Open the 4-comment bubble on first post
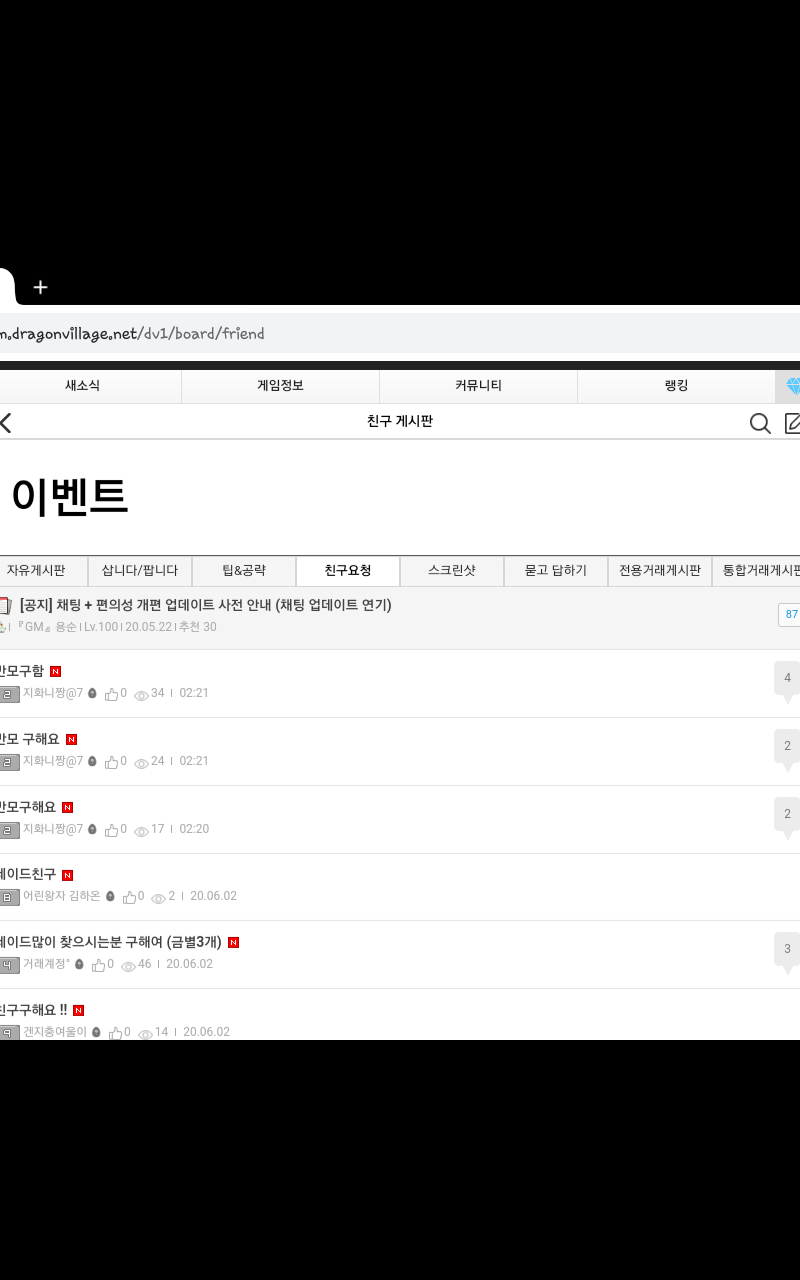This screenshot has width=800, height=1280. (x=786, y=679)
